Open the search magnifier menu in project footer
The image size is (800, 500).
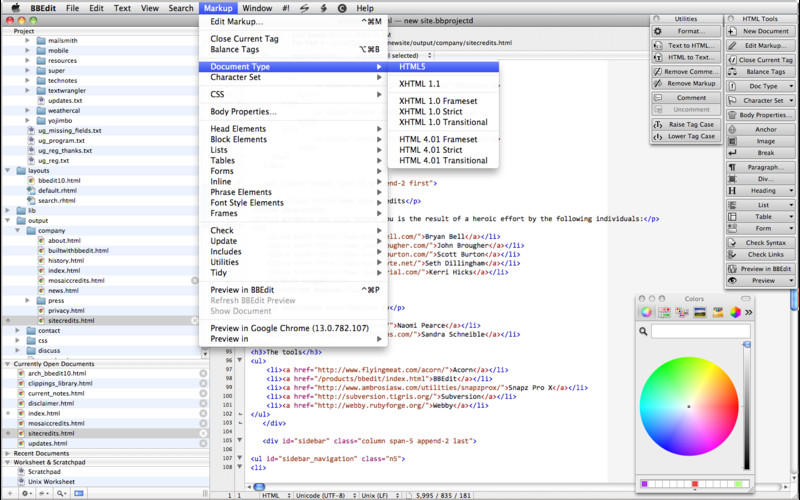(x=61, y=493)
